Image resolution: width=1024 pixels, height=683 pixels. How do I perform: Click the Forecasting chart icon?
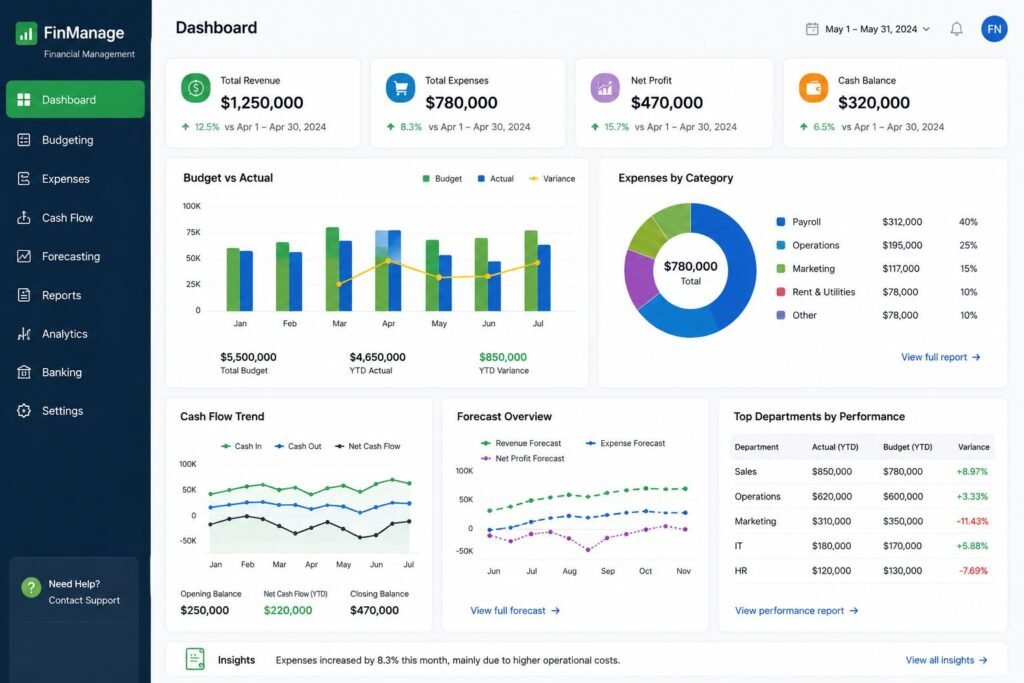(24, 256)
